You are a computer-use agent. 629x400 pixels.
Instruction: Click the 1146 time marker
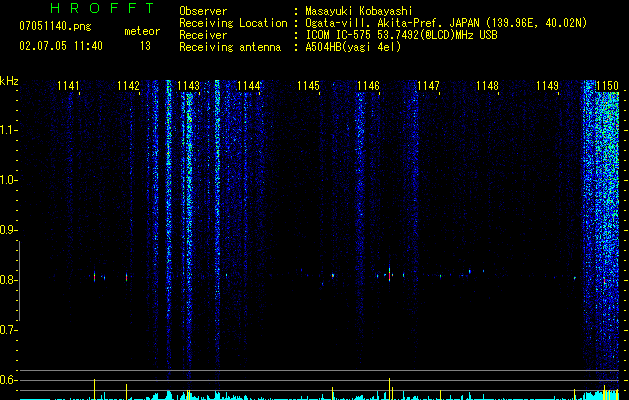tap(368, 86)
